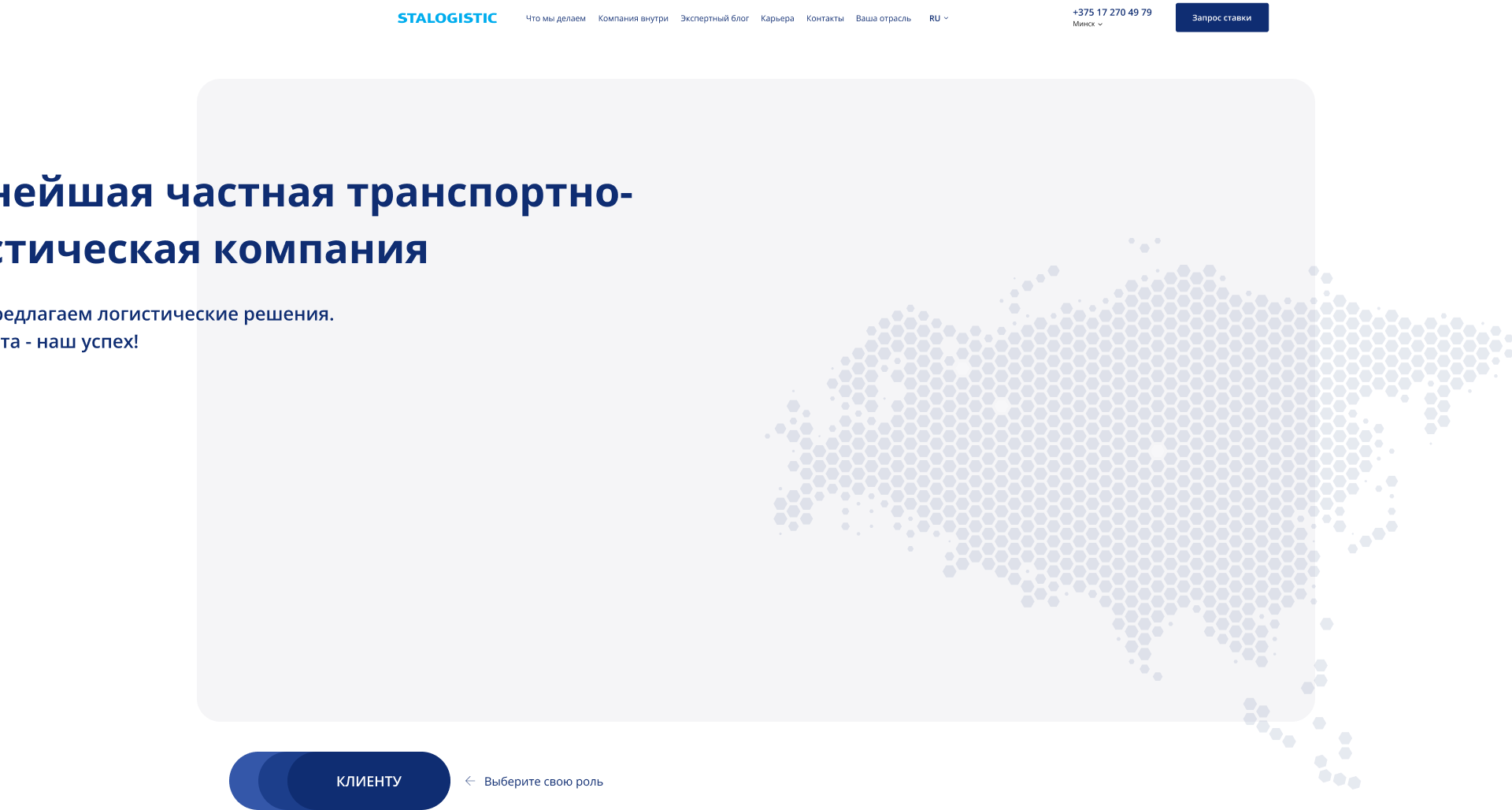Call the phone number +375 17 270 49 79
Screen dimensions: 1512x810
tap(1111, 13)
